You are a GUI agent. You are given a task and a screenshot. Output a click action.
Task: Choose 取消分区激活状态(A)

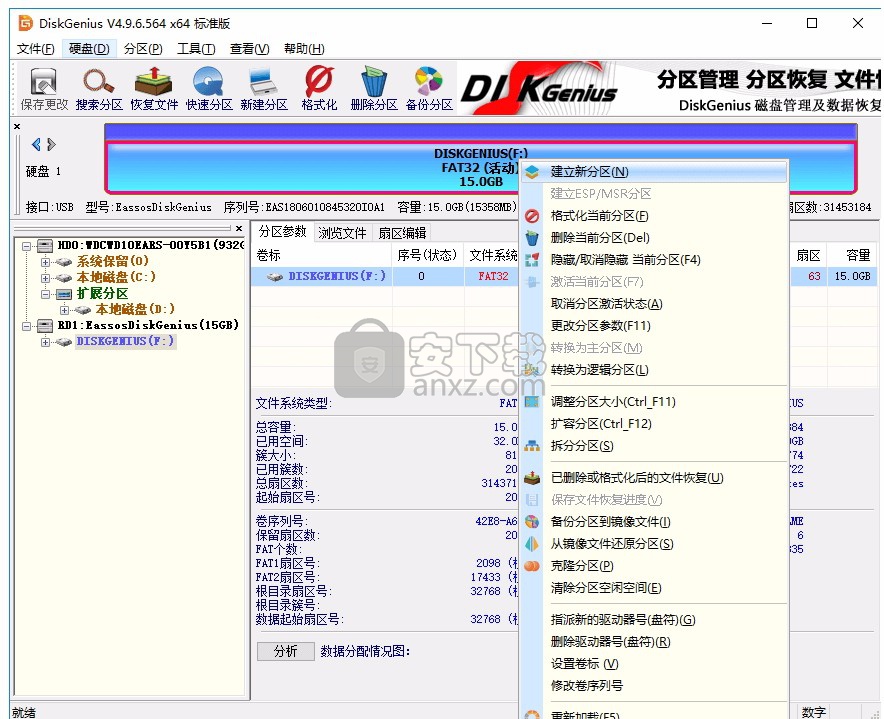coord(654,303)
